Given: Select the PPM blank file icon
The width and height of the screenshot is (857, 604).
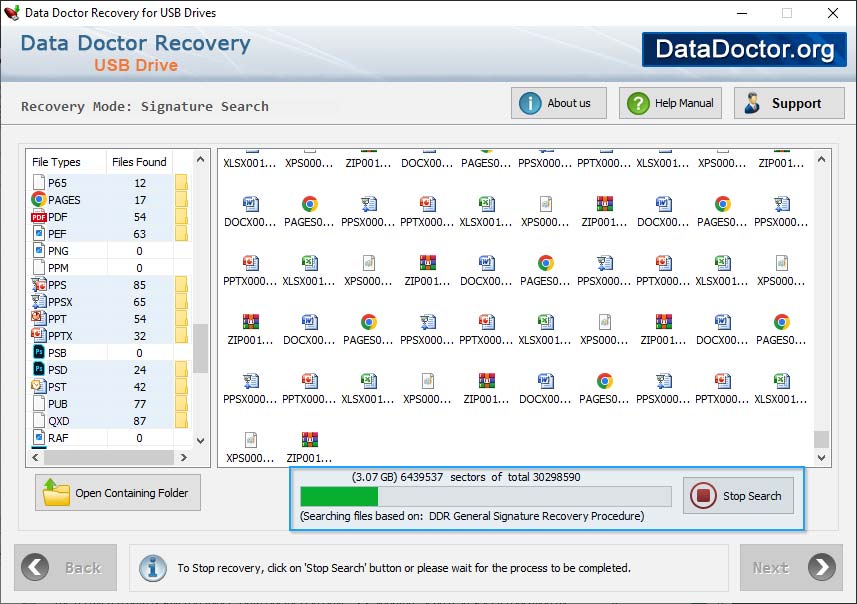Looking at the screenshot, I should [39, 268].
